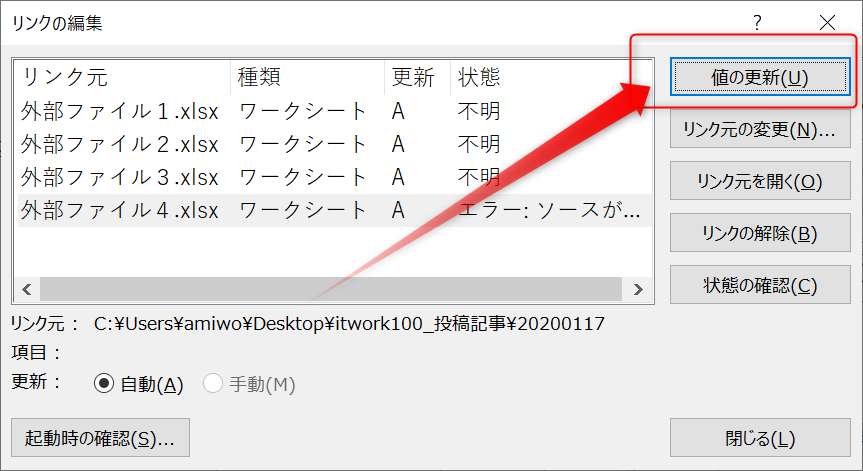
Task: Select the 自動(A) radio button
Action: (103, 384)
